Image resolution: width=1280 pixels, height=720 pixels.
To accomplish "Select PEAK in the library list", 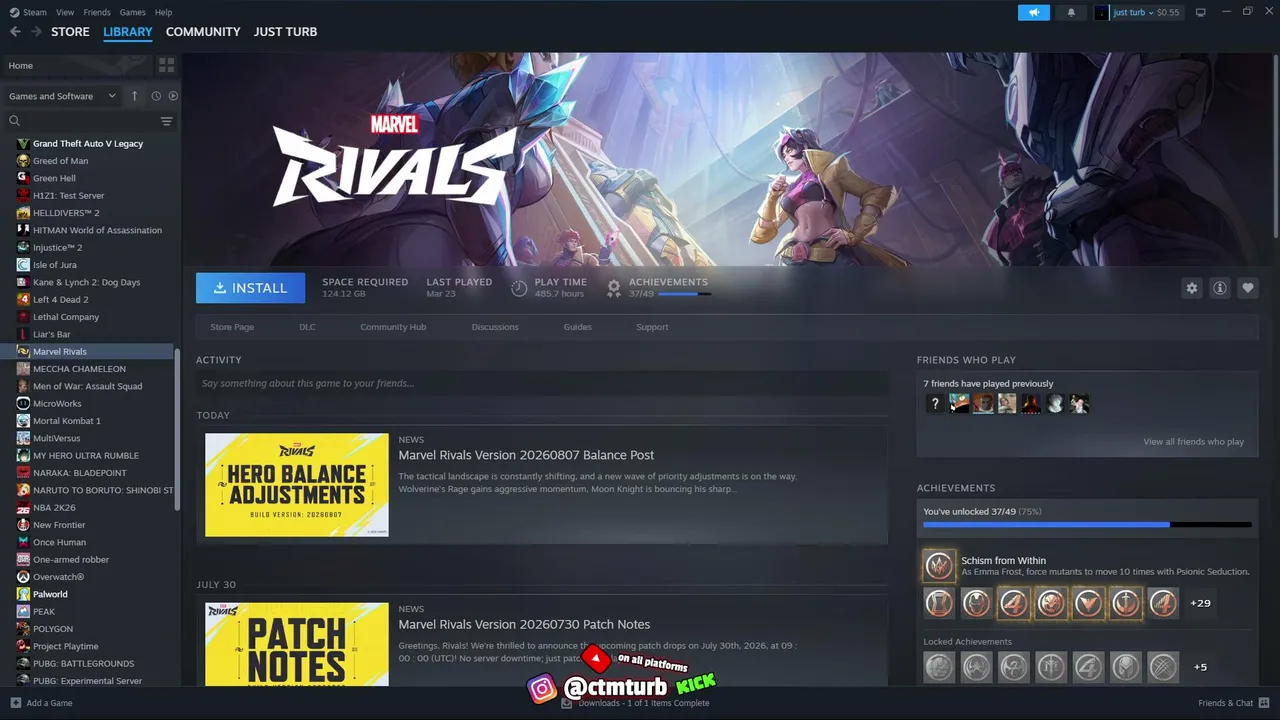I will pos(44,612).
